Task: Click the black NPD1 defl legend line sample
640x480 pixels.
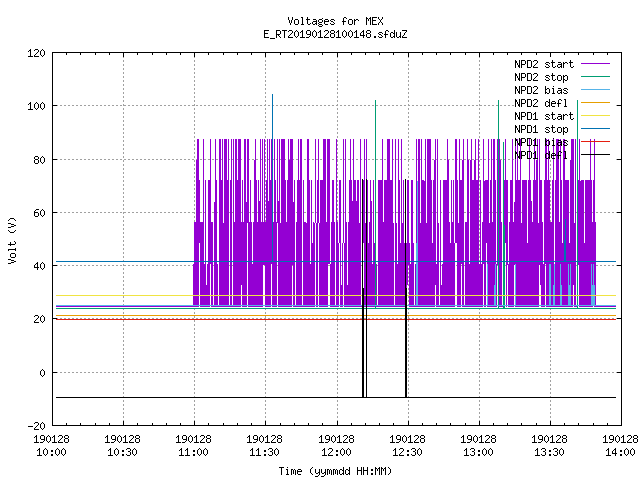Action: point(595,155)
